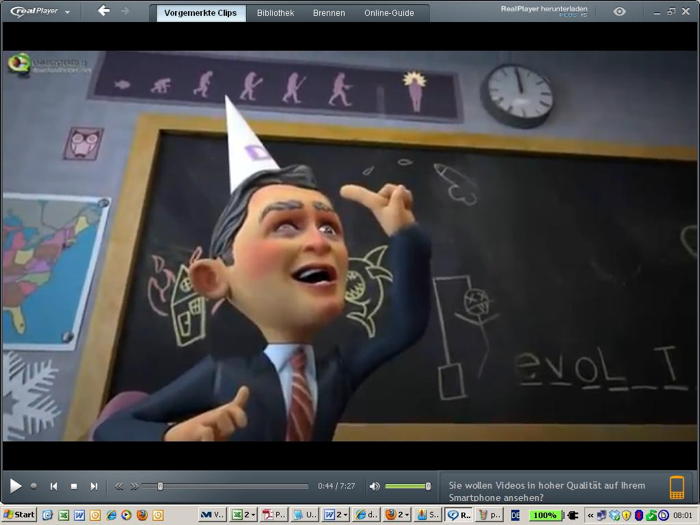Switch to the Vorgemerkte Clips tab

click(200, 13)
